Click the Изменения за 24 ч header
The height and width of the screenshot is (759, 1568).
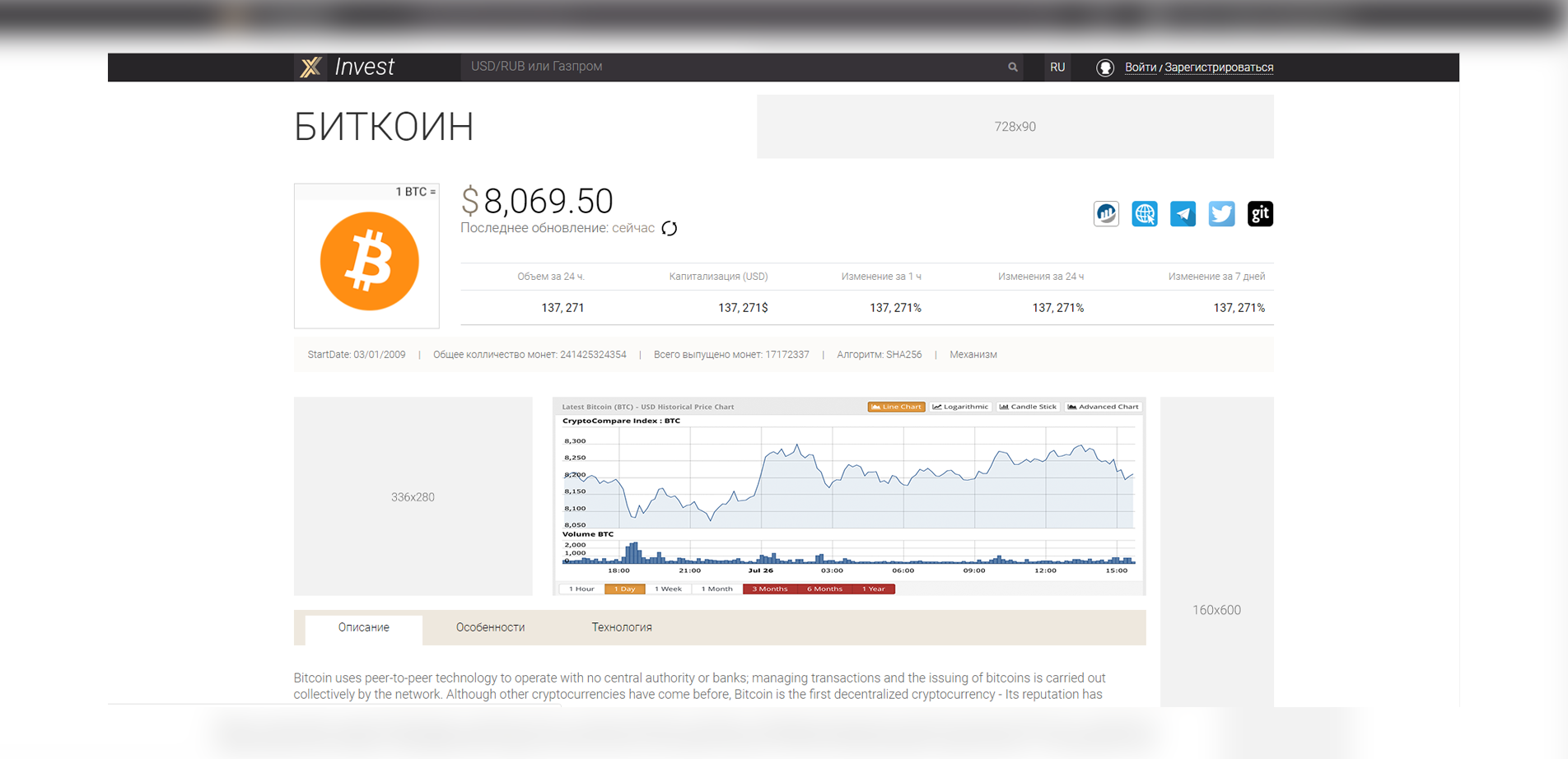[1041, 277]
